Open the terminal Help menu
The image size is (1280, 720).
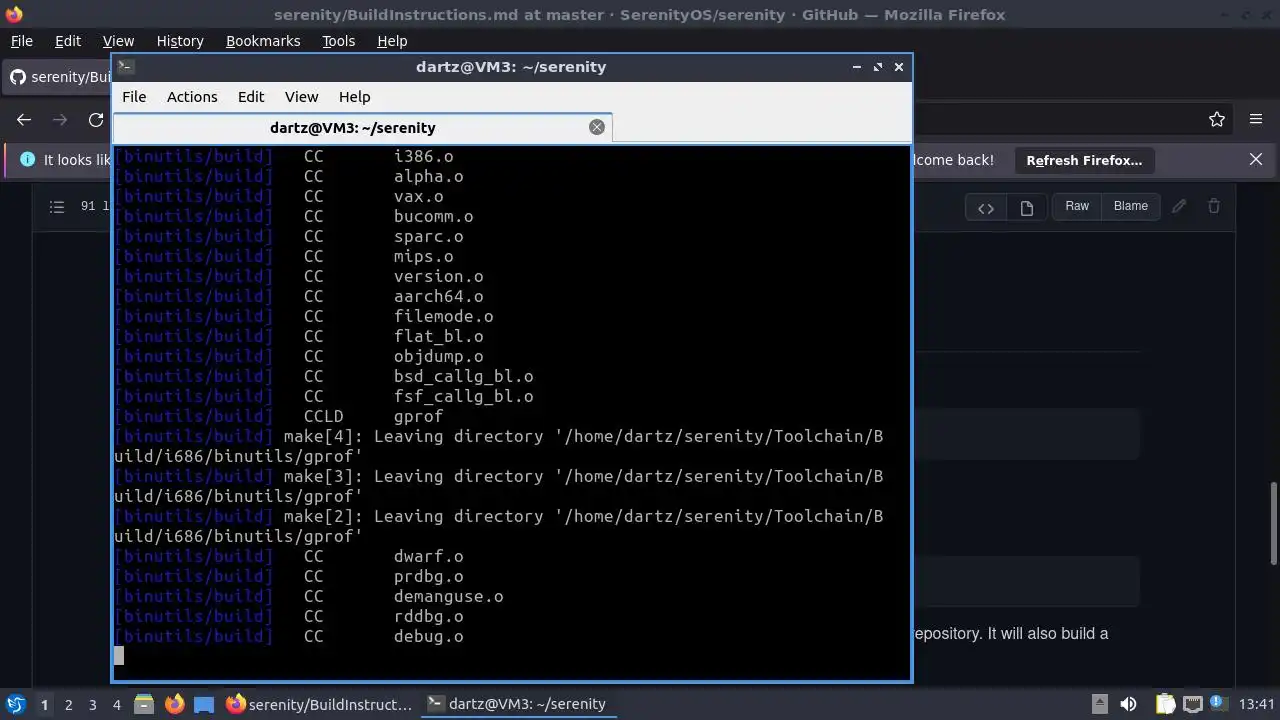tap(355, 97)
